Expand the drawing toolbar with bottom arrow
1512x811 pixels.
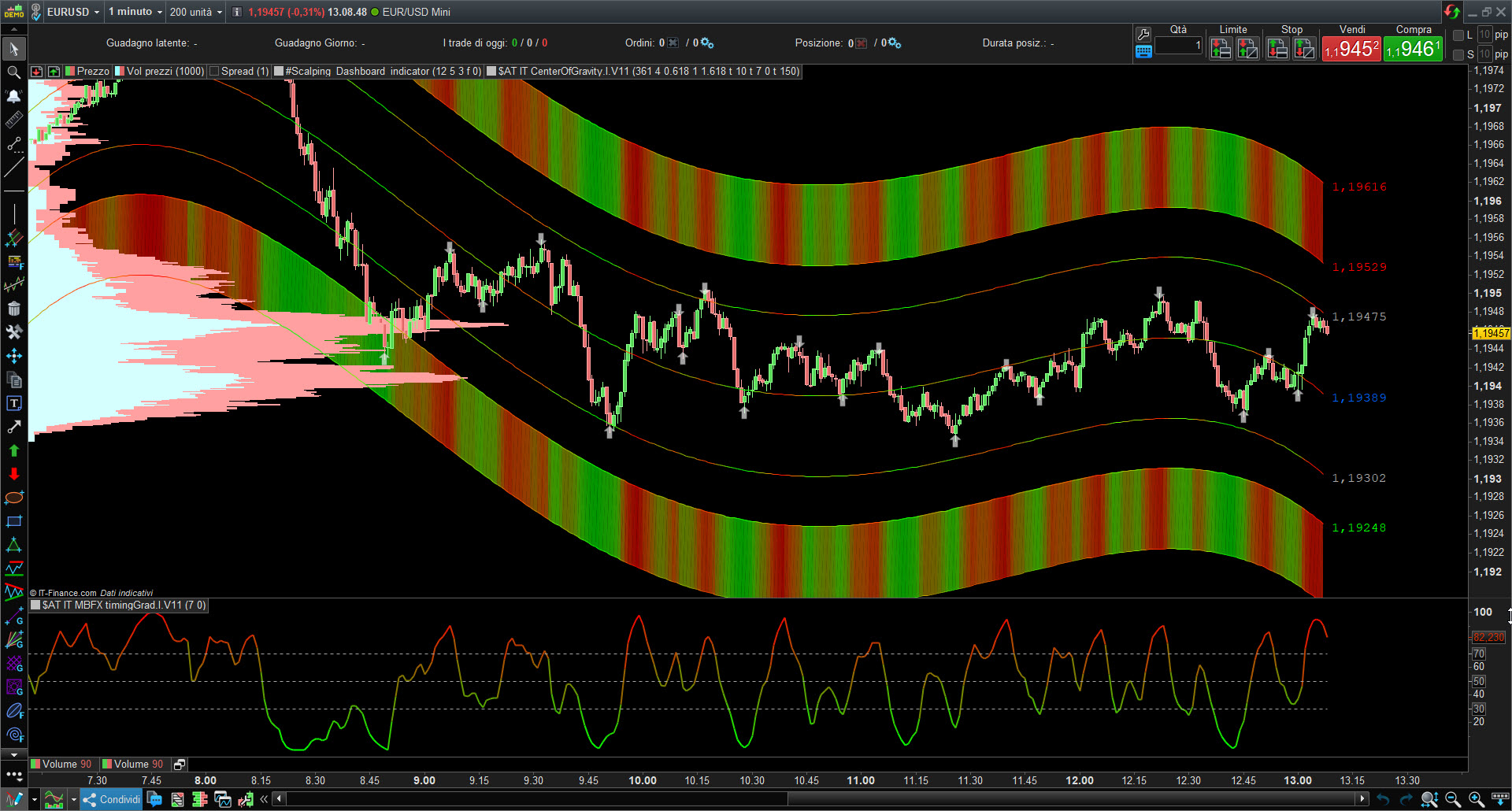(13, 755)
